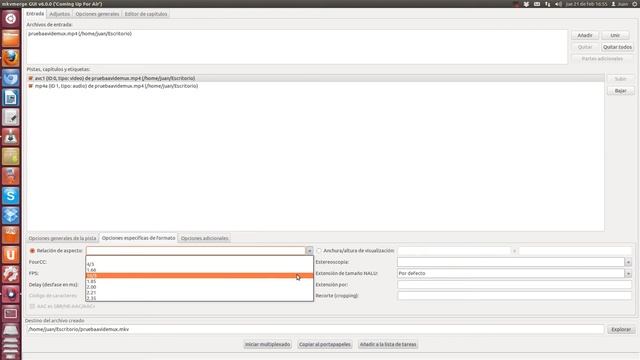Switch to the Adjuntos tab

coord(60,14)
